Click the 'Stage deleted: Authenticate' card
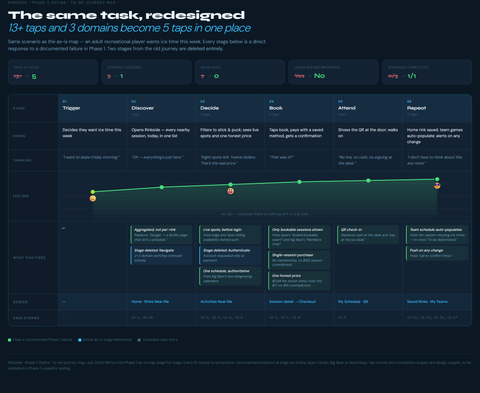Screen dimensions: 480x393 [230, 255]
